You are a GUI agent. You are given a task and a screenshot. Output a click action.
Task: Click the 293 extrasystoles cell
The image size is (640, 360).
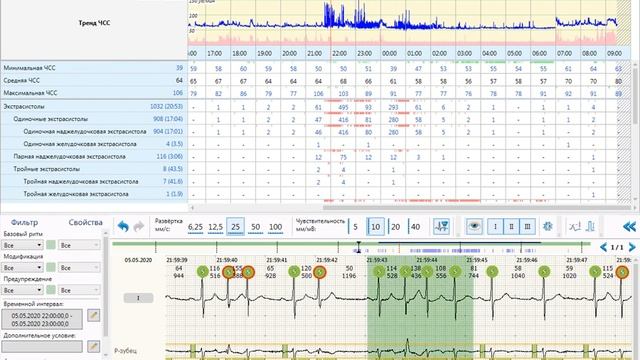[393, 107]
